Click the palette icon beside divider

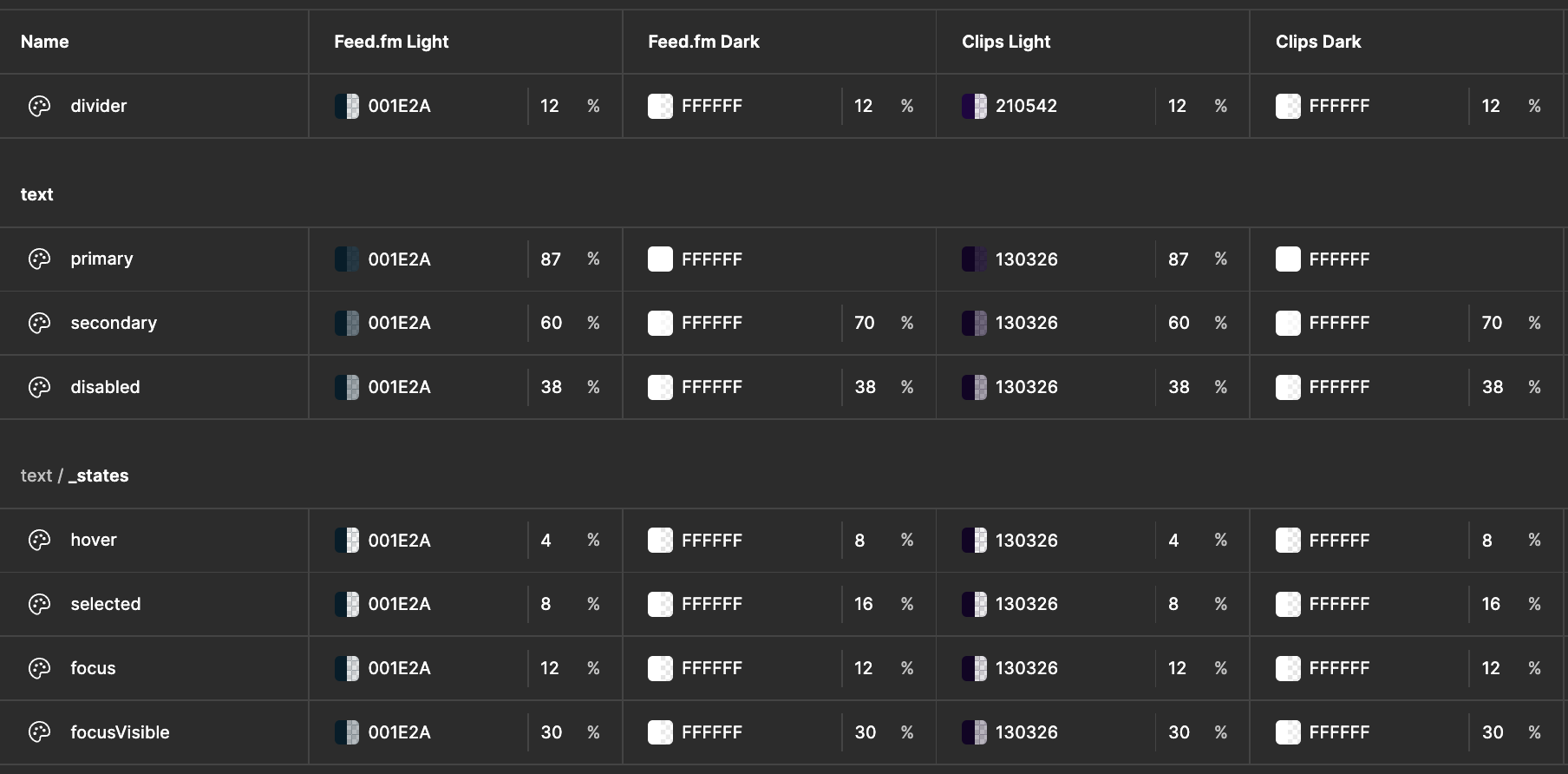40,106
